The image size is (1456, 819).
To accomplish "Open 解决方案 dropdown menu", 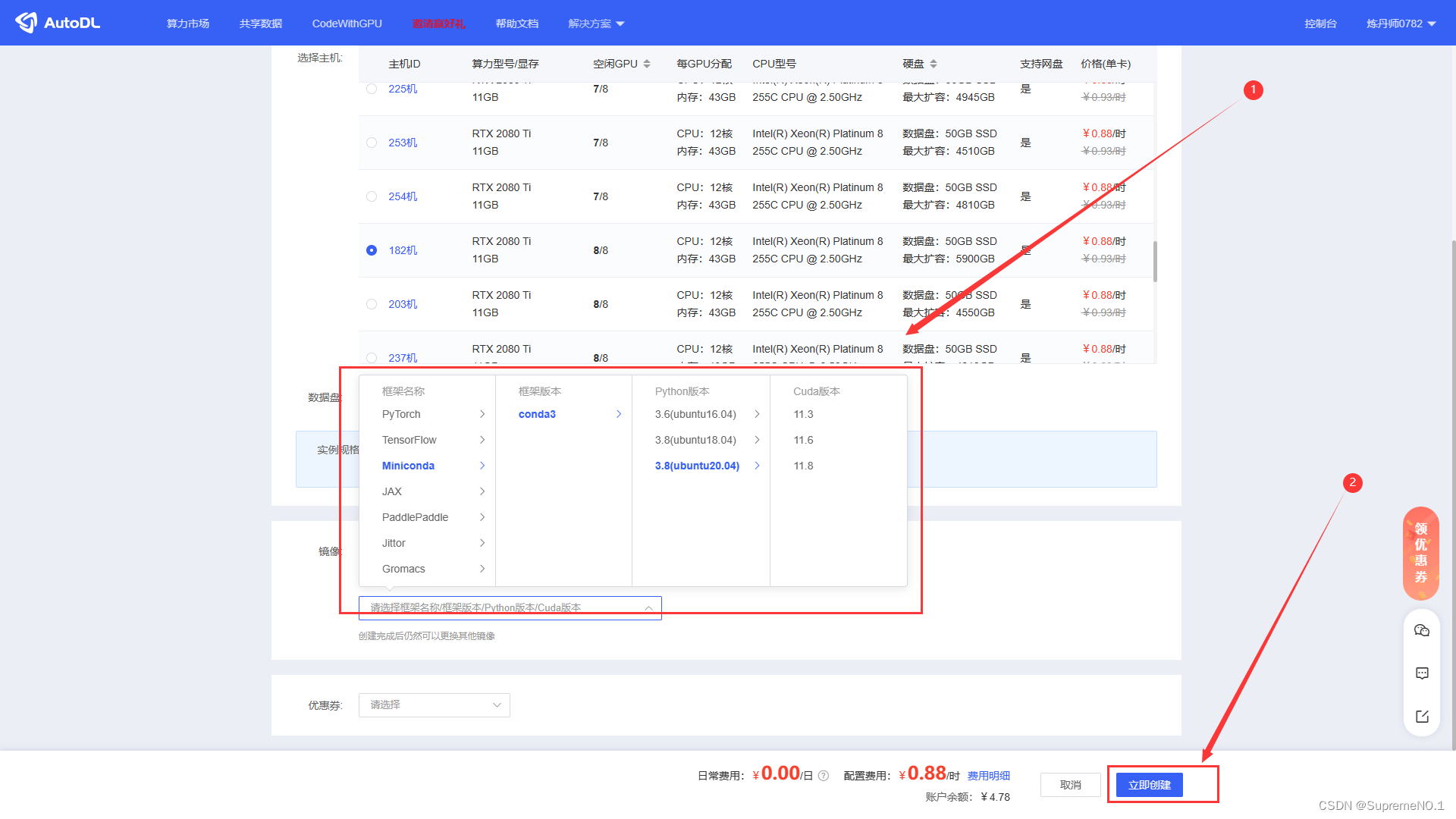I will (x=596, y=24).
